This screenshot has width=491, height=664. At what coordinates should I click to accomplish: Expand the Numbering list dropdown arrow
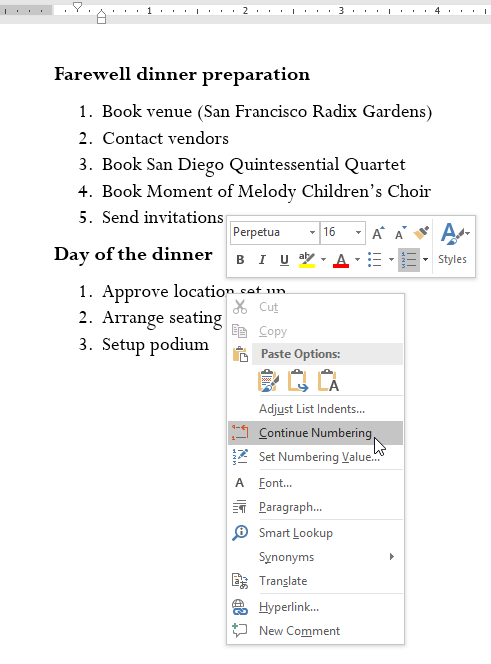pyautogui.click(x=425, y=259)
